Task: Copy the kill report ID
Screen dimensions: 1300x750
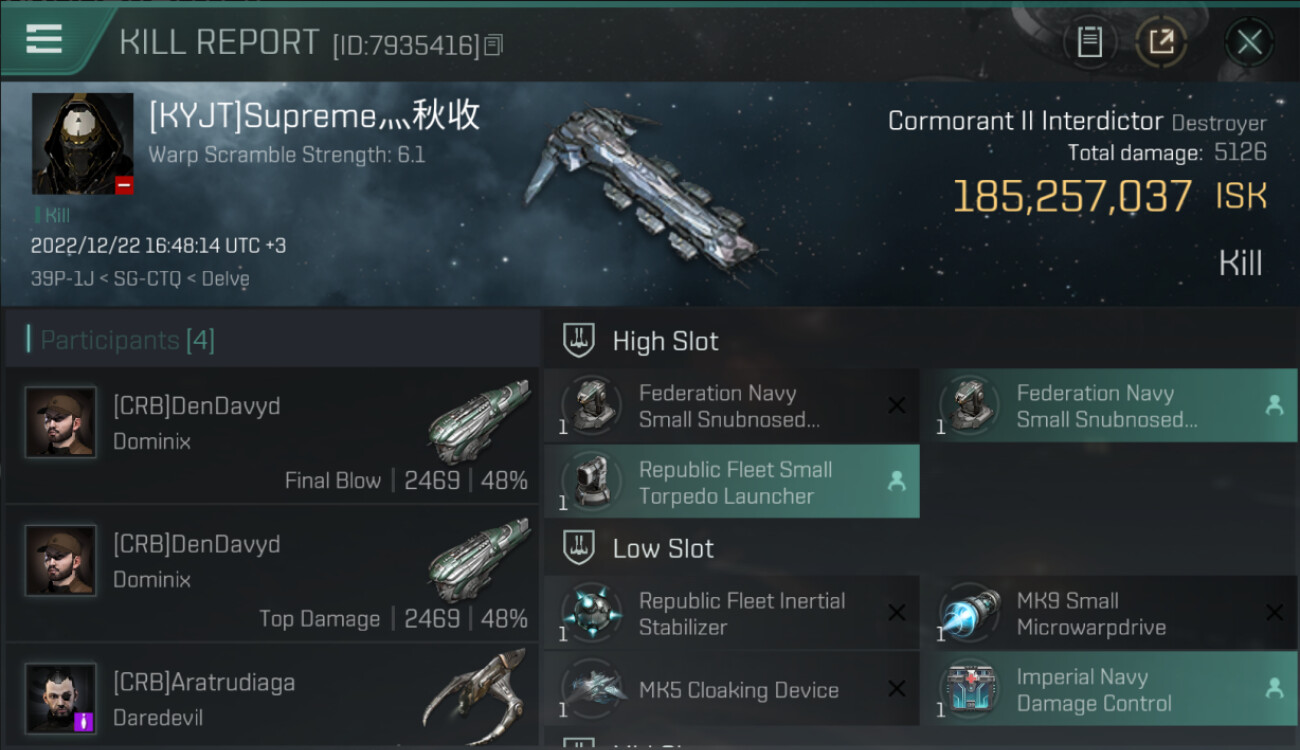Action: tap(493, 45)
